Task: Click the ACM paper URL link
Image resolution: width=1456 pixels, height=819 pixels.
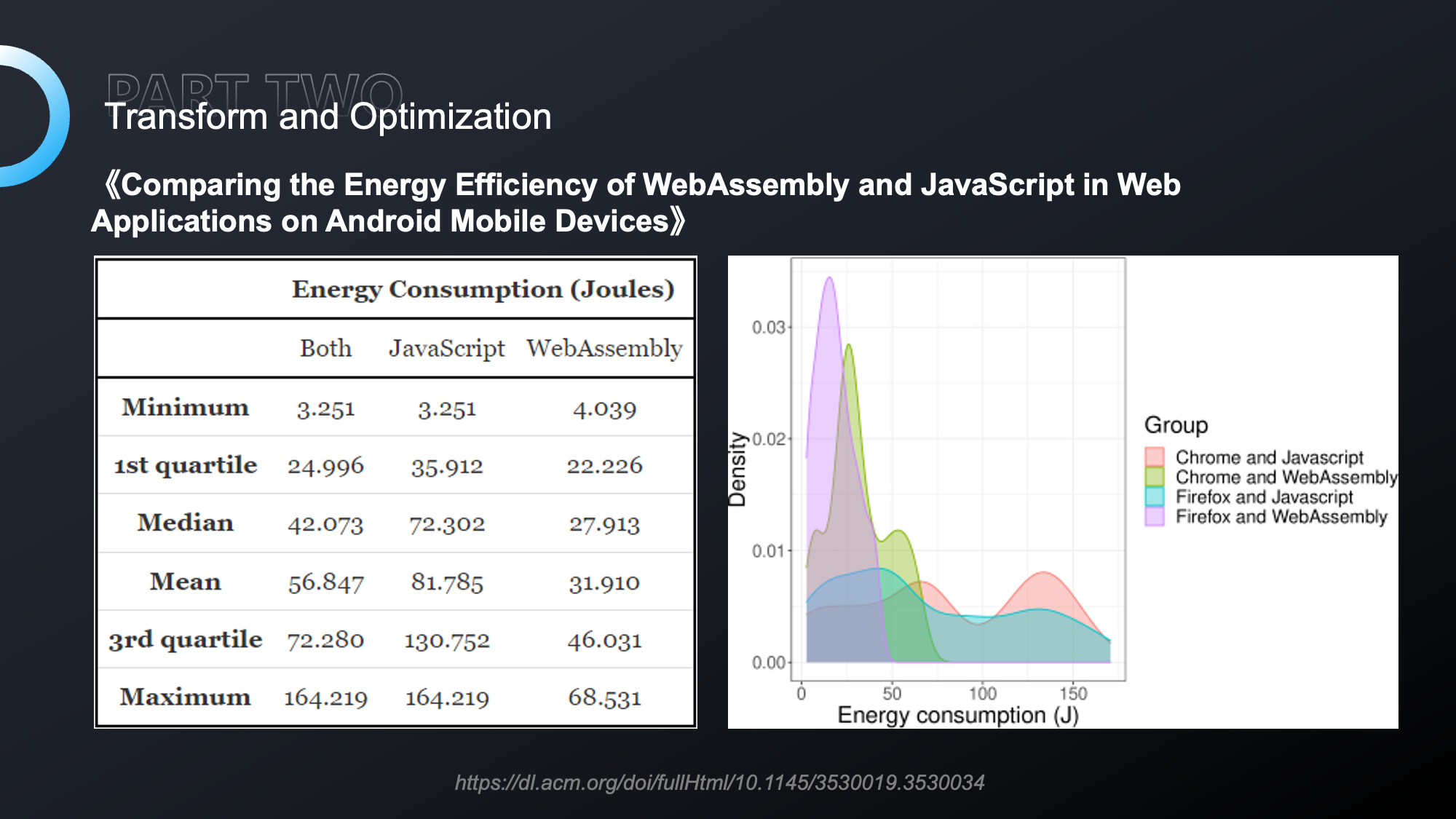Action: coord(719,783)
